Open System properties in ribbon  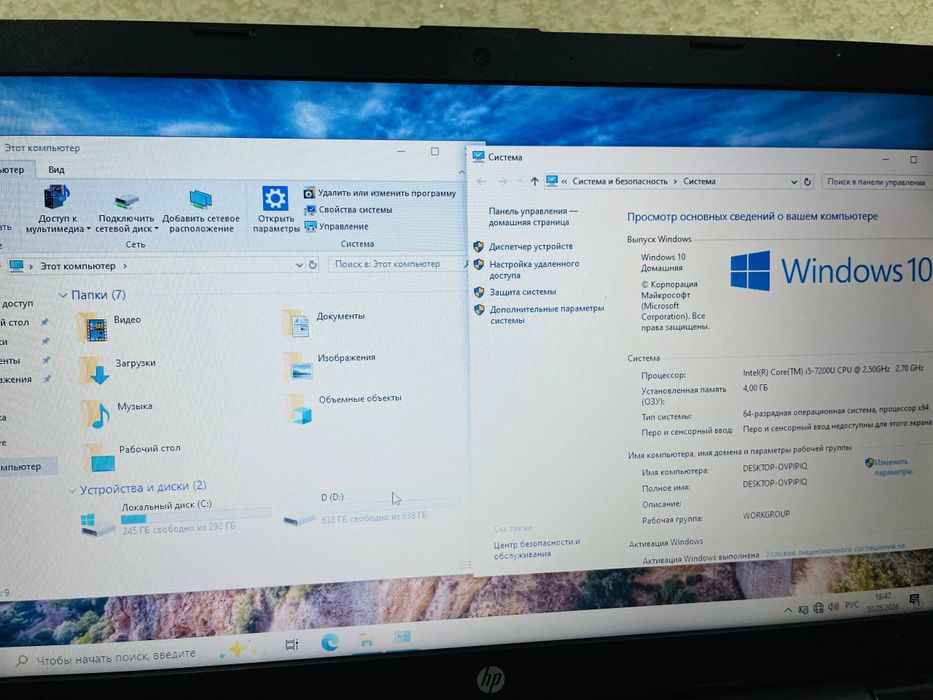pos(348,210)
